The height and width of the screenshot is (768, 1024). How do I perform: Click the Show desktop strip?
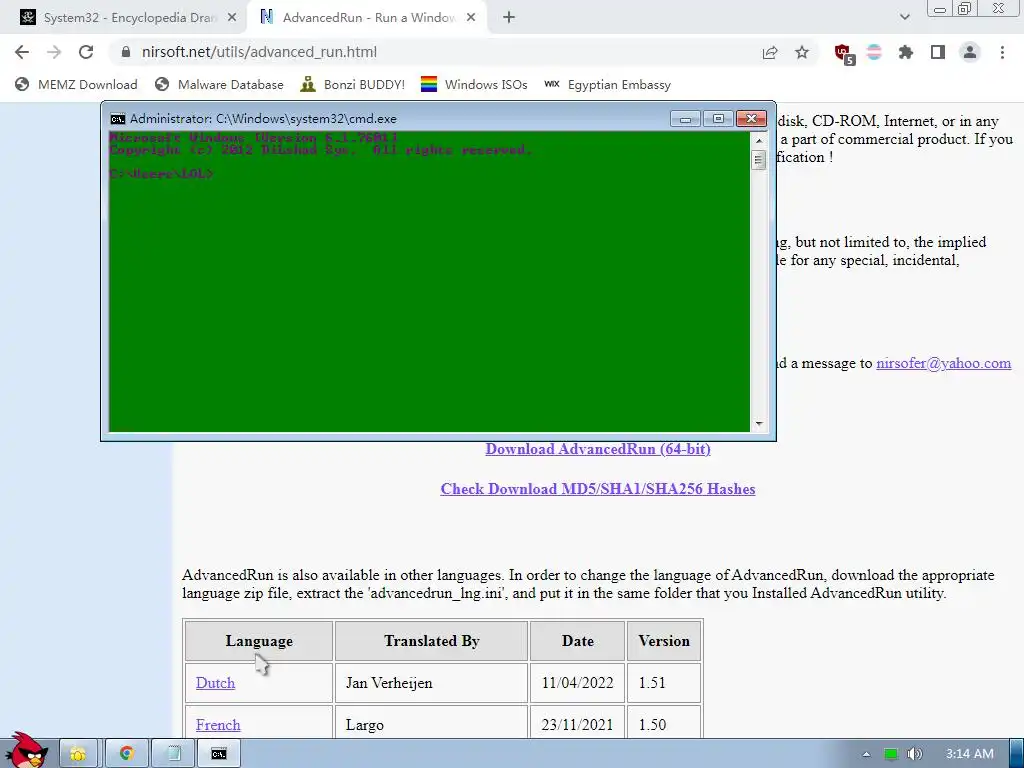click(x=1016, y=754)
